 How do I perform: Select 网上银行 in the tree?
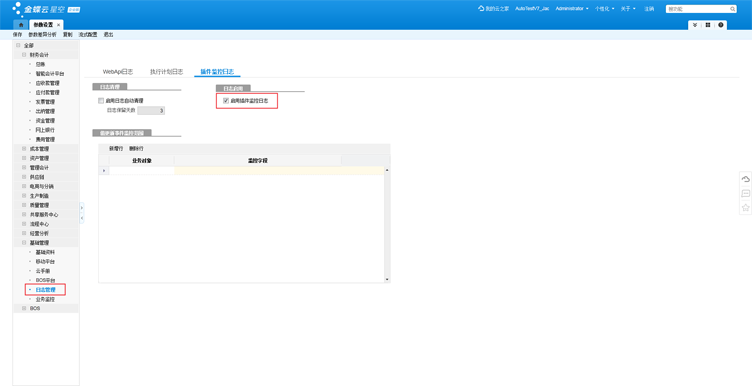(45, 130)
